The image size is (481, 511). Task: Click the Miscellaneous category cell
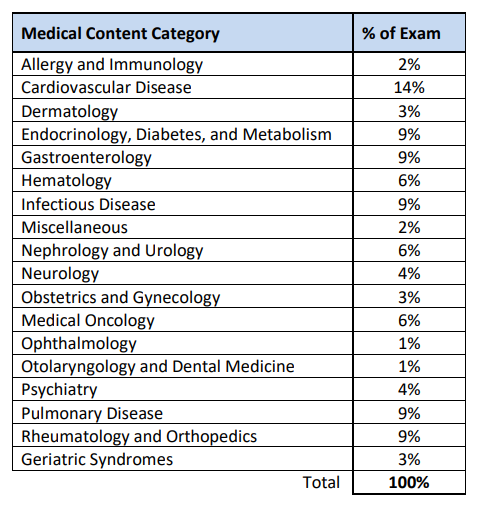(183, 227)
